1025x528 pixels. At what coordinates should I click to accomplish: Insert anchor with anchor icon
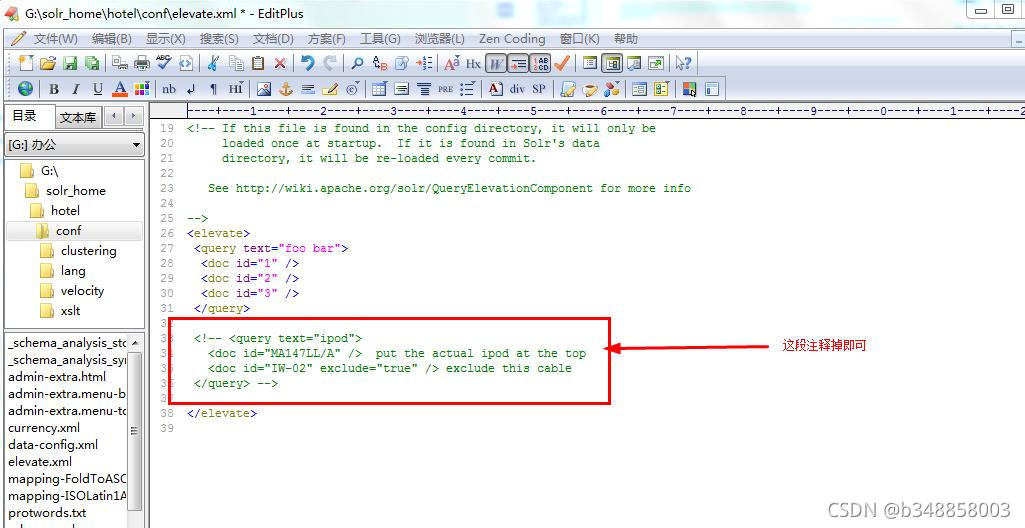tap(286, 89)
